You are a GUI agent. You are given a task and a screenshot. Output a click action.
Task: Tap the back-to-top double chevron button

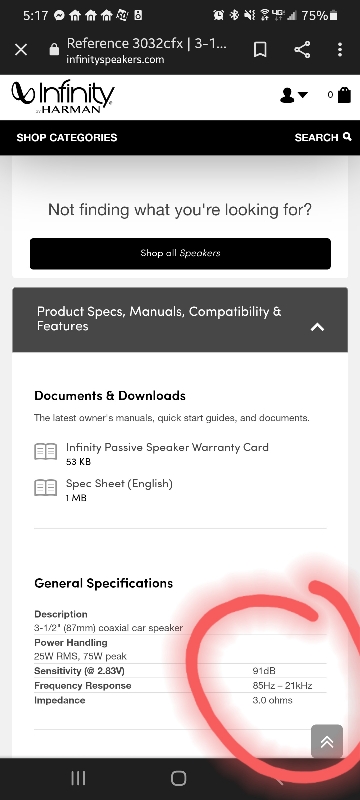(327, 741)
